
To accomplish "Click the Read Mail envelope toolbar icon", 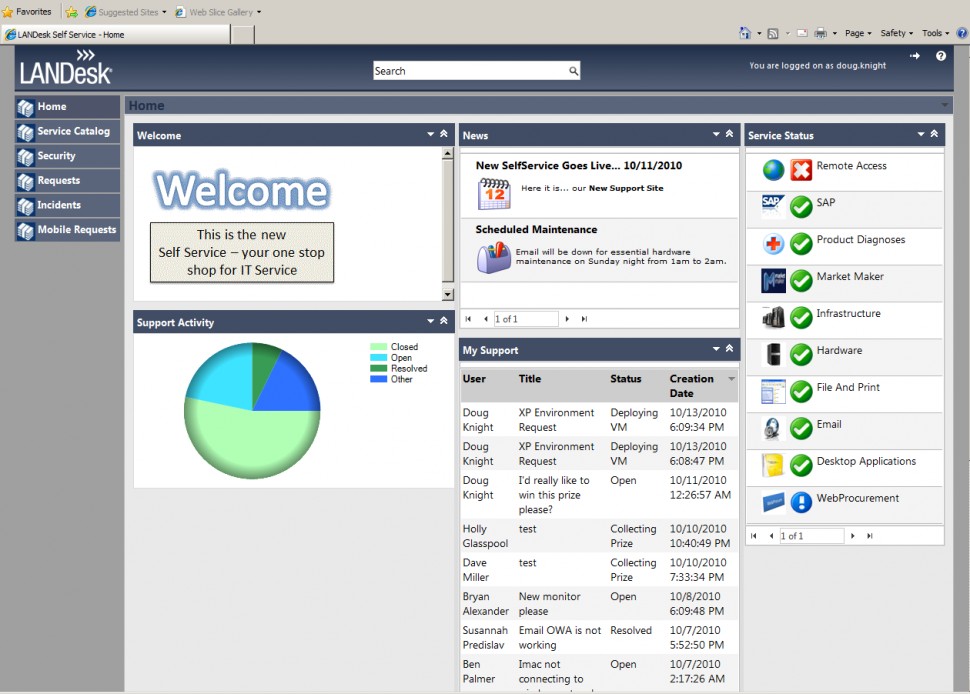I will (802, 33).
